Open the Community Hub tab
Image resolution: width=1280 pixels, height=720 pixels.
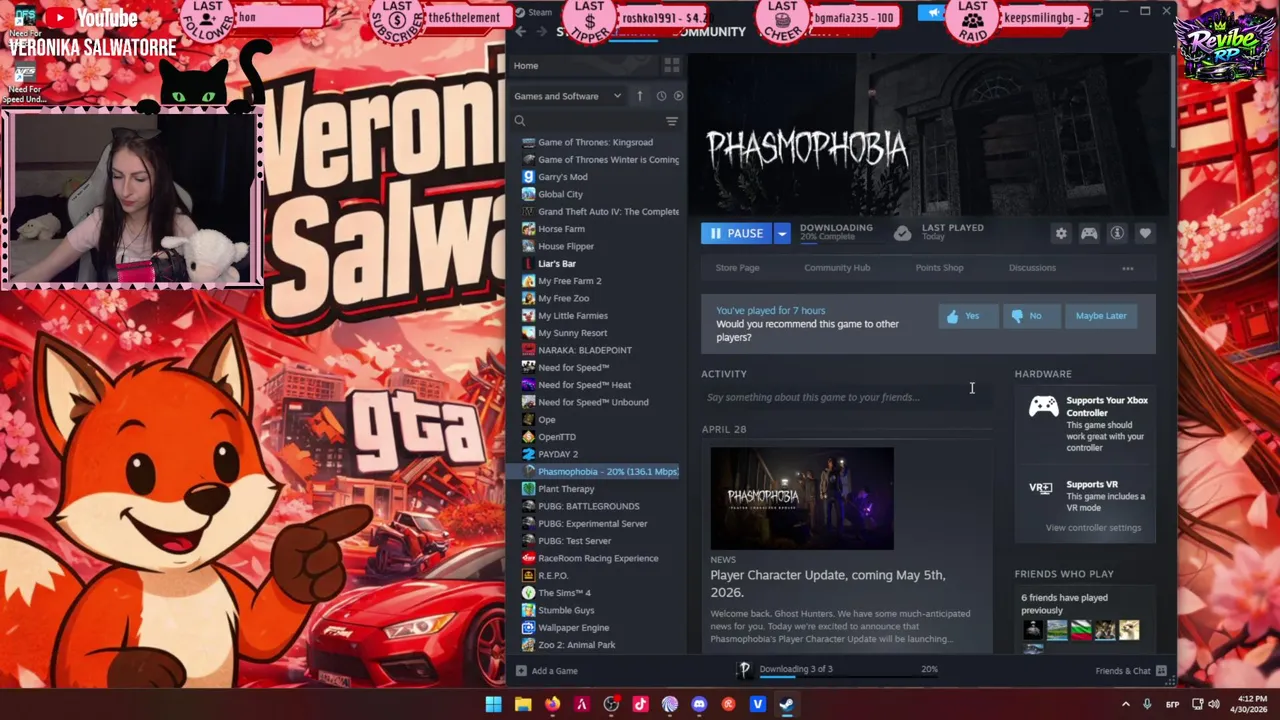pyautogui.click(x=837, y=268)
